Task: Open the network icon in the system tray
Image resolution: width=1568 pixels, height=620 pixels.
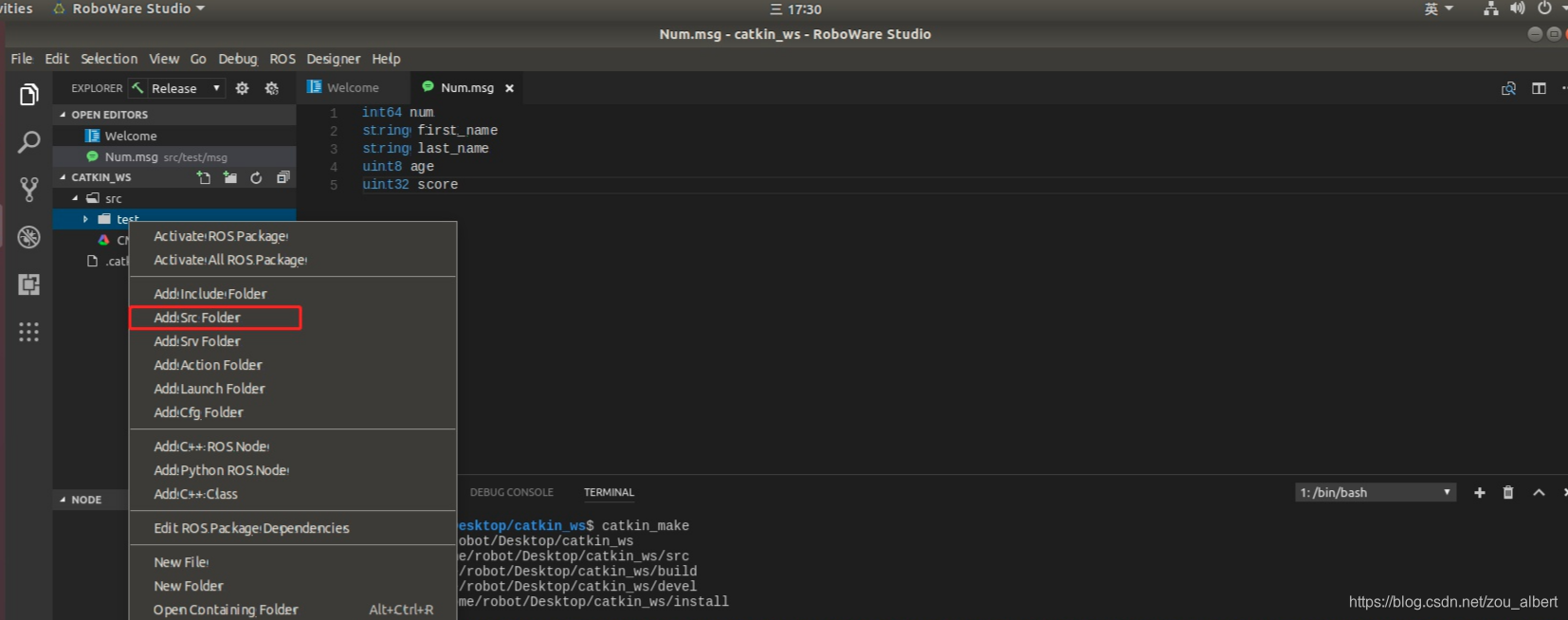Action: point(1491,9)
